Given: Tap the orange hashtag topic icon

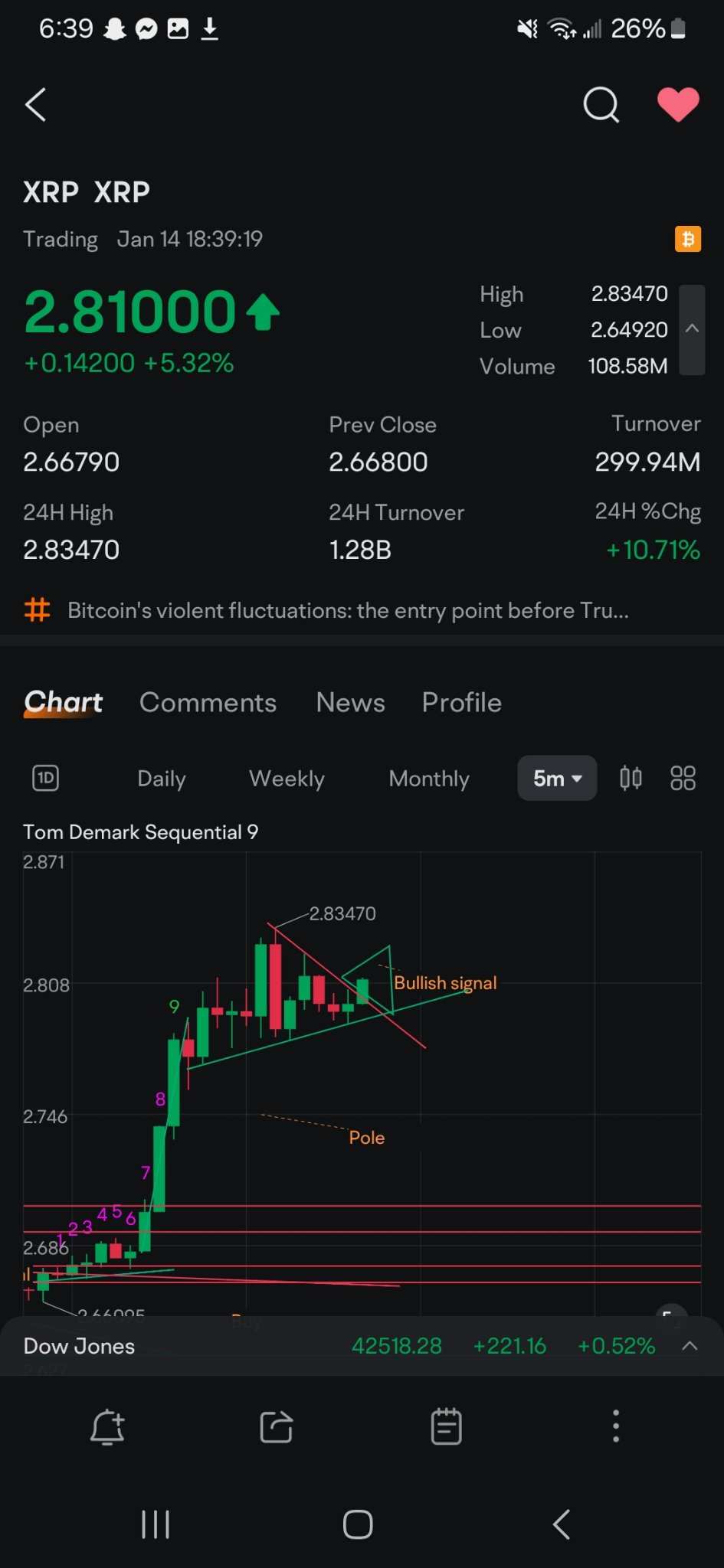Looking at the screenshot, I should point(37,610).
